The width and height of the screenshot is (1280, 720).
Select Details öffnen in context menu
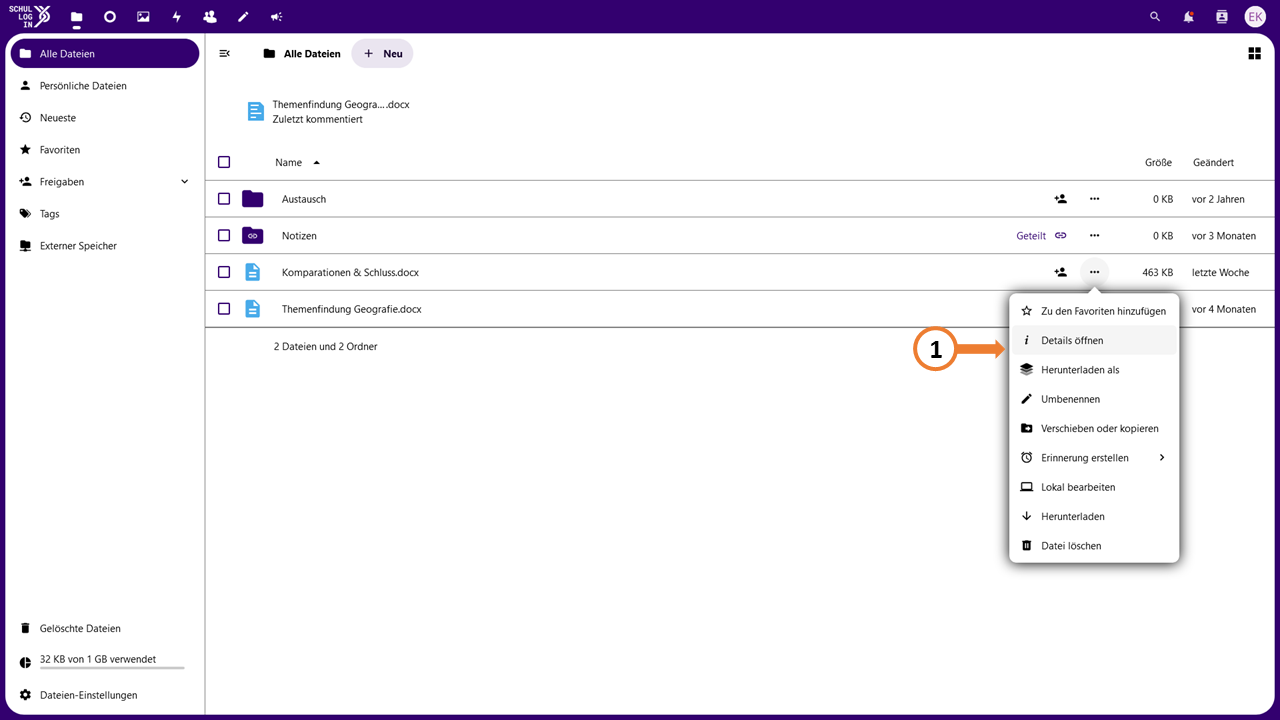coord(1094,340)
